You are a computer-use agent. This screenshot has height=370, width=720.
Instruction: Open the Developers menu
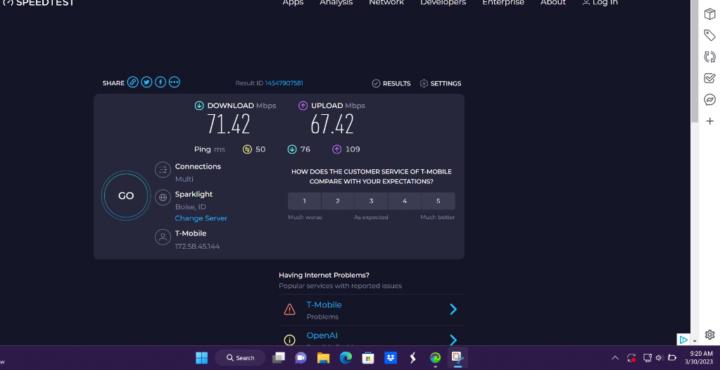click(x=443, y=3)
